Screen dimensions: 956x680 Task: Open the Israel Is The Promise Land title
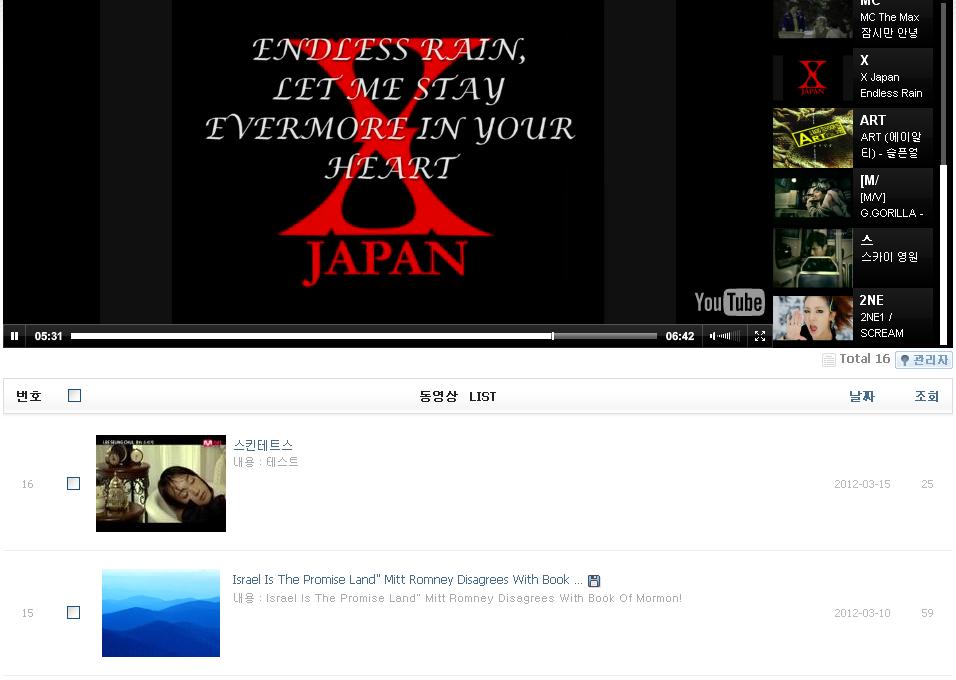click(407, 579)
